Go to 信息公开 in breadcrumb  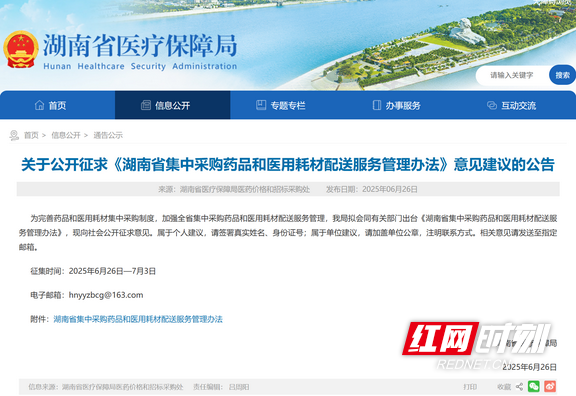tap(66, 135)
